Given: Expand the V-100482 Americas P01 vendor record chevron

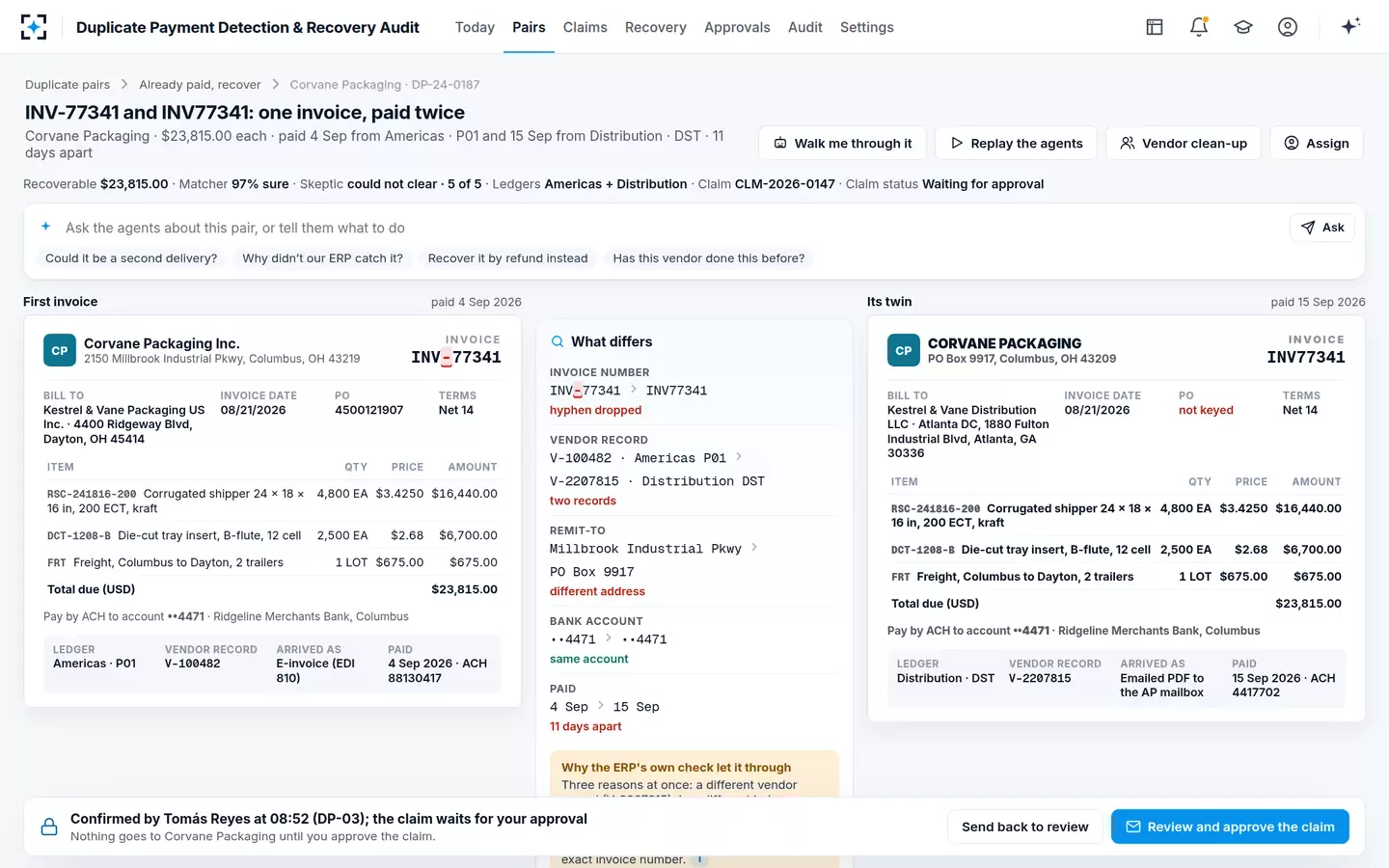Looking at the screenshot, I should 739,457.
